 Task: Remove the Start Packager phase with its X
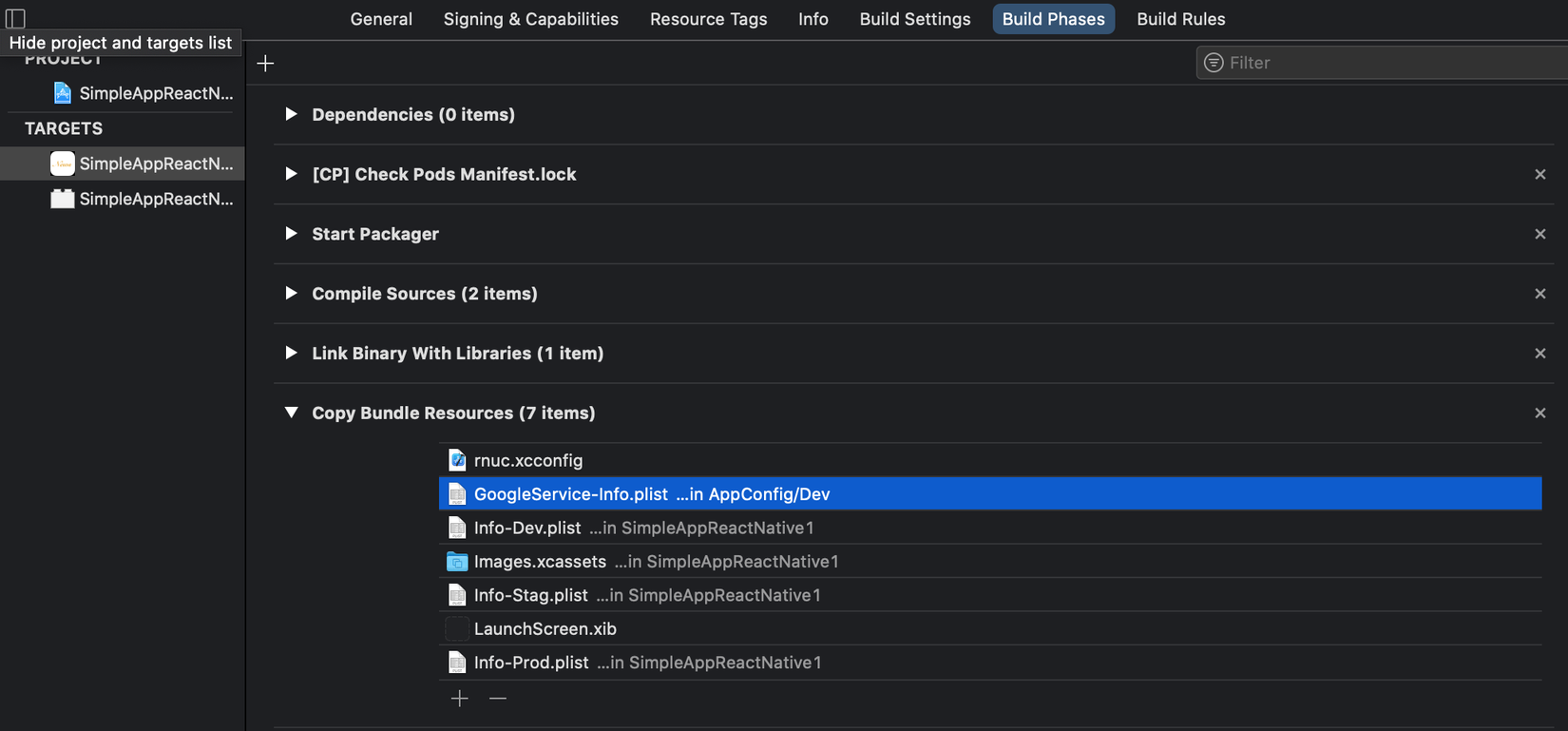(x=1539, y=234)
